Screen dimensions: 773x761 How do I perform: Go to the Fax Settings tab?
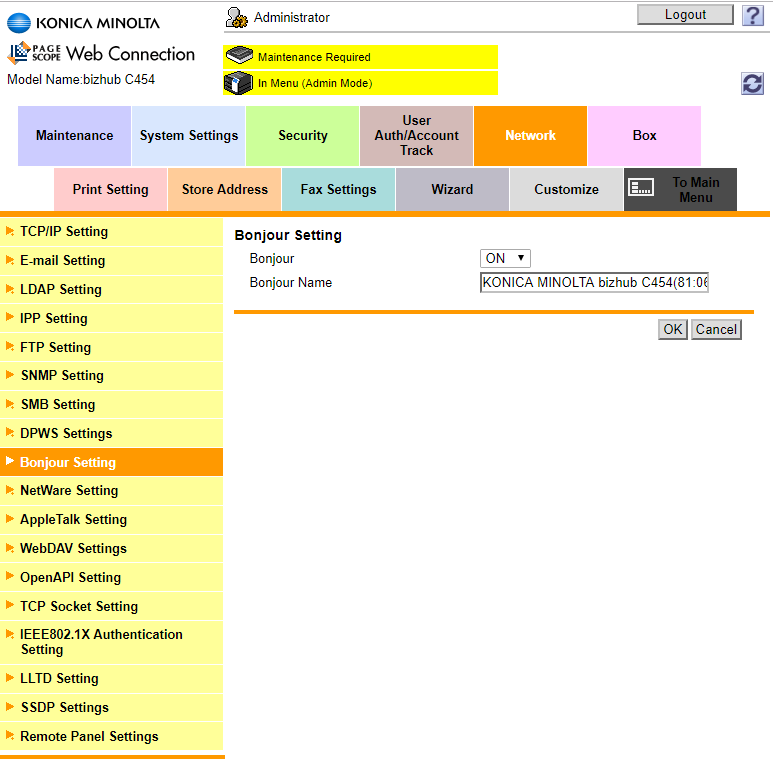click(x=338, y=189)
